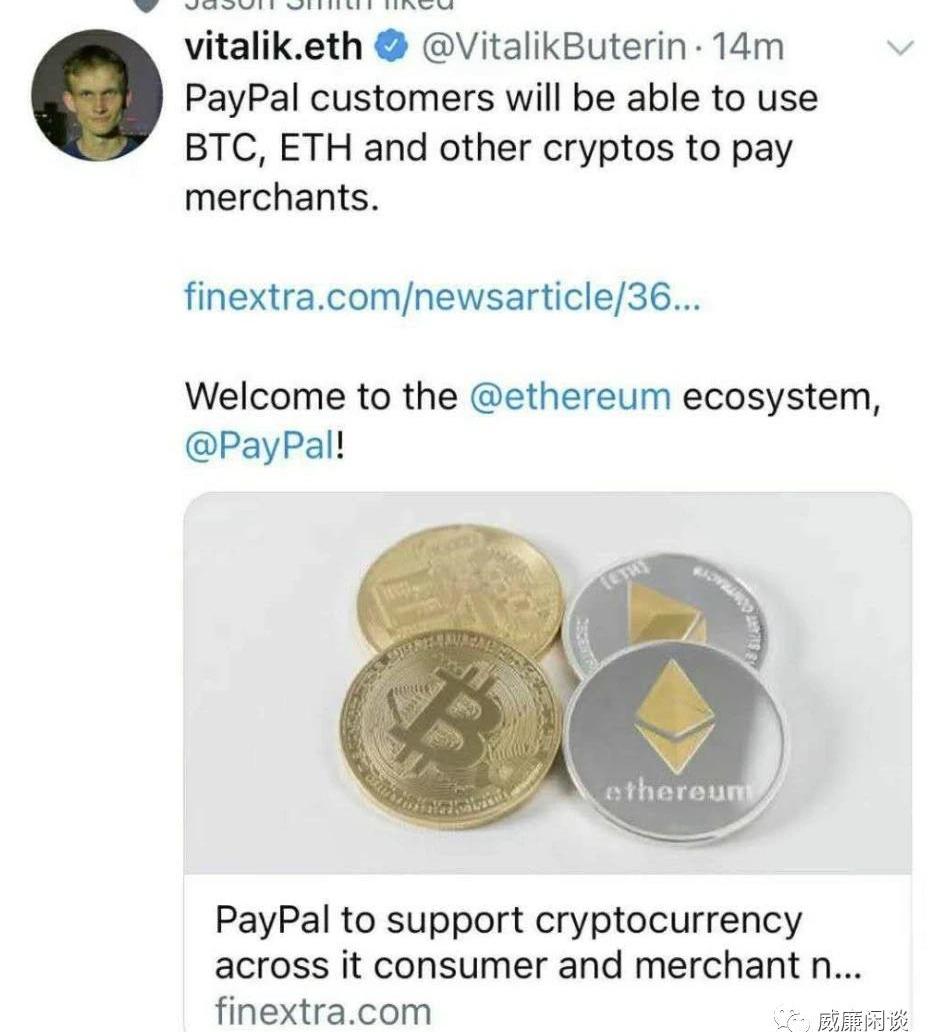Viewport: 939px width, 1032px height.
Task: Click the 威廉闲谈 watermark text
Action: (862, 1020)
